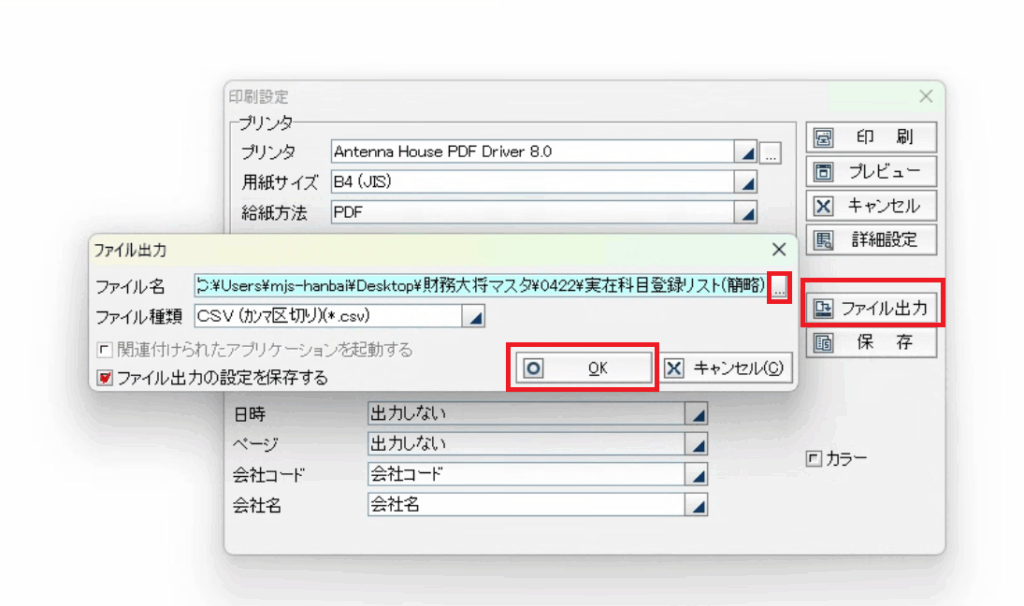Uncheck ファイル出力の設定を保存する checkbox
Screen dimensions: 1024x606
click(x=103, y=378)
